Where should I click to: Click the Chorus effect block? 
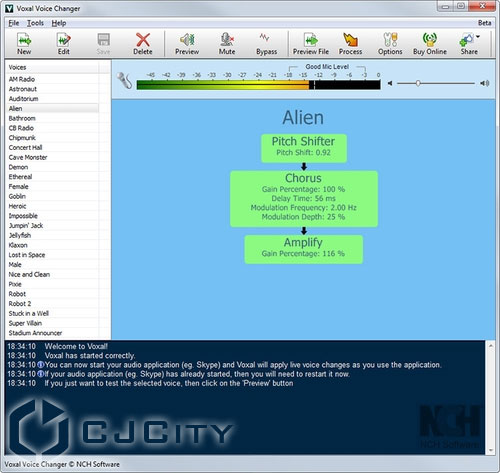pos(304,199)
